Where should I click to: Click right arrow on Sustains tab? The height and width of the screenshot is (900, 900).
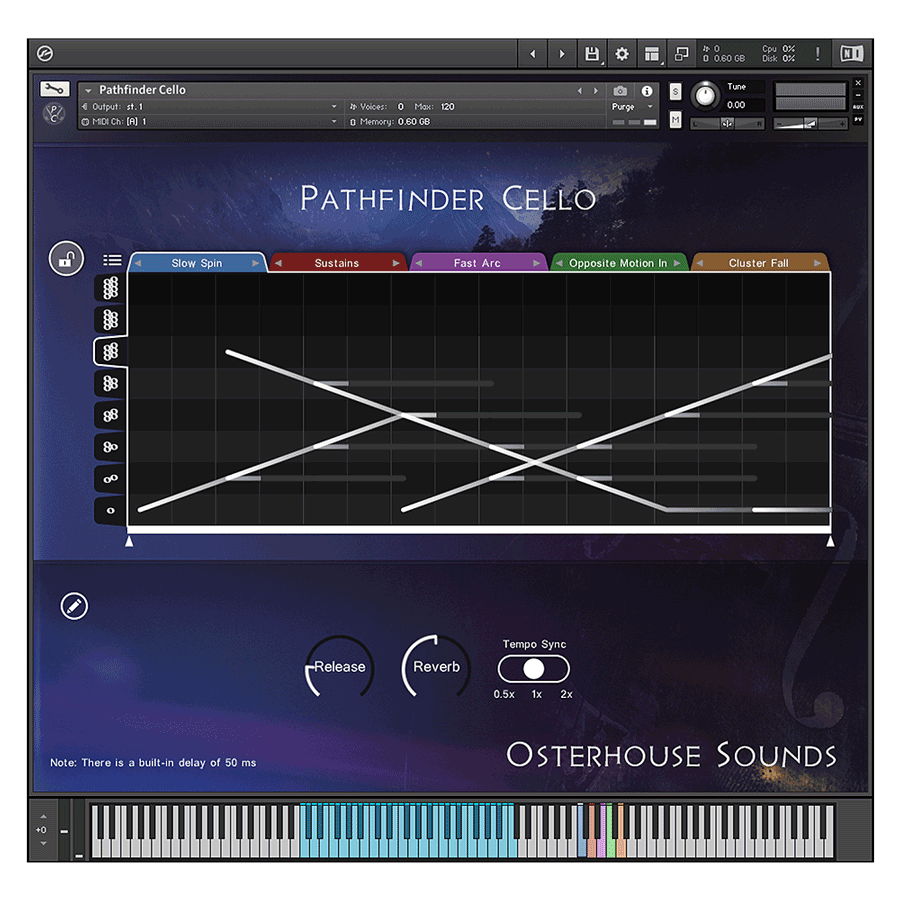[x=396, y=263]
